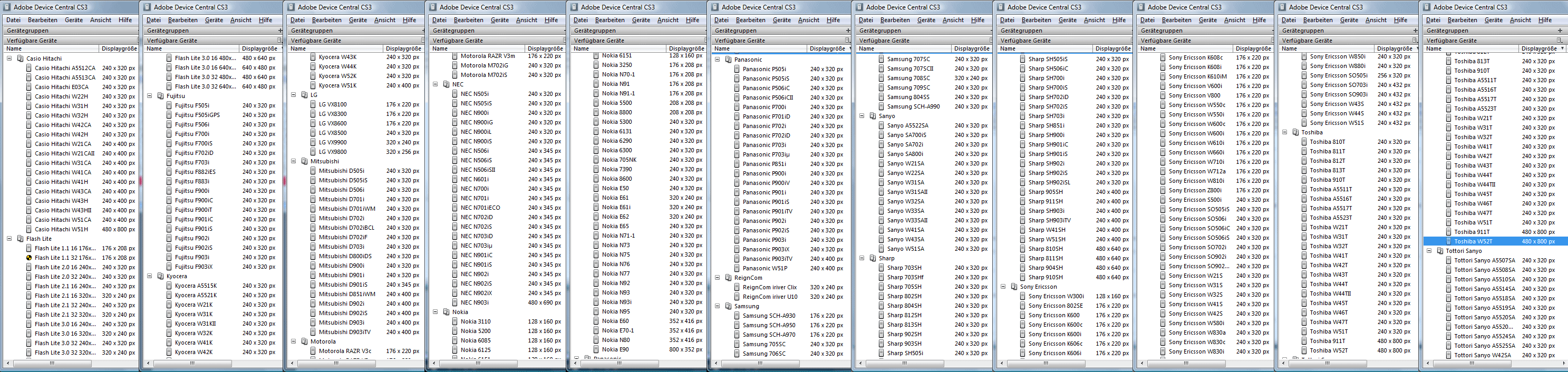1568x372 pixels.
Task: Collapse the NEC device group
Action: pos(435,84)
